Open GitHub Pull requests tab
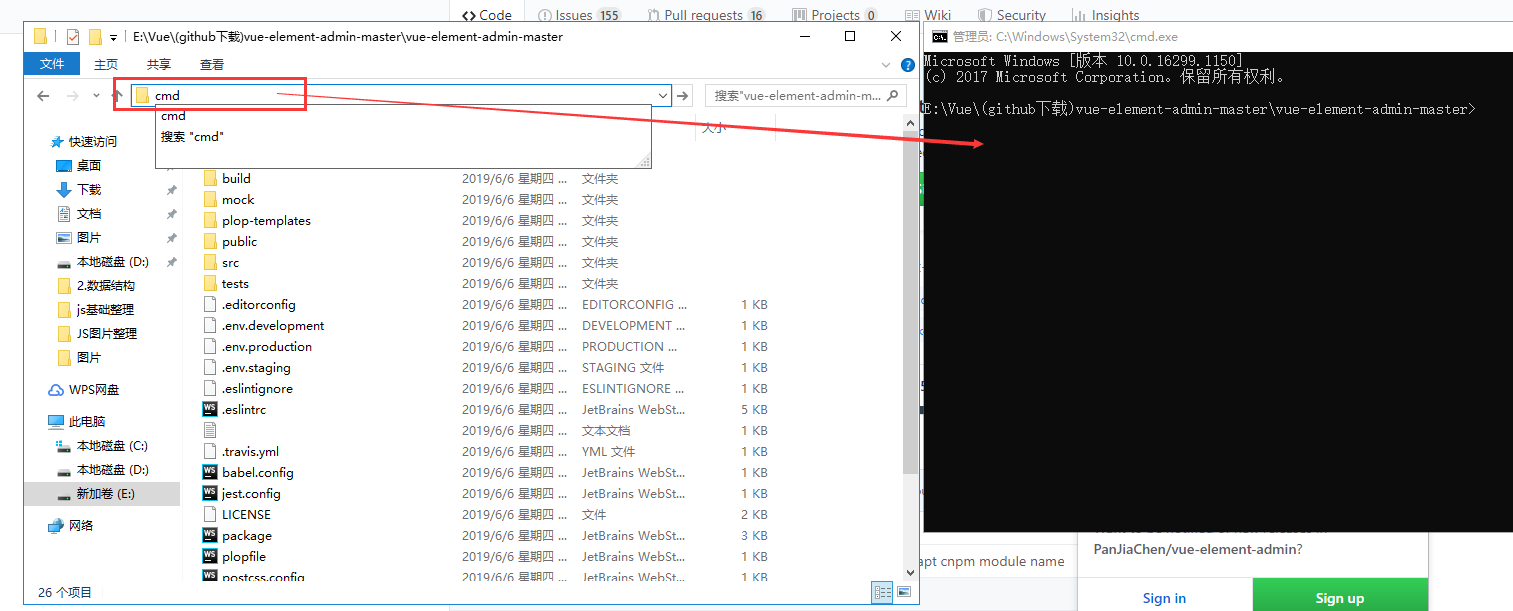1513x611 pixels. [x=706, y=15]
